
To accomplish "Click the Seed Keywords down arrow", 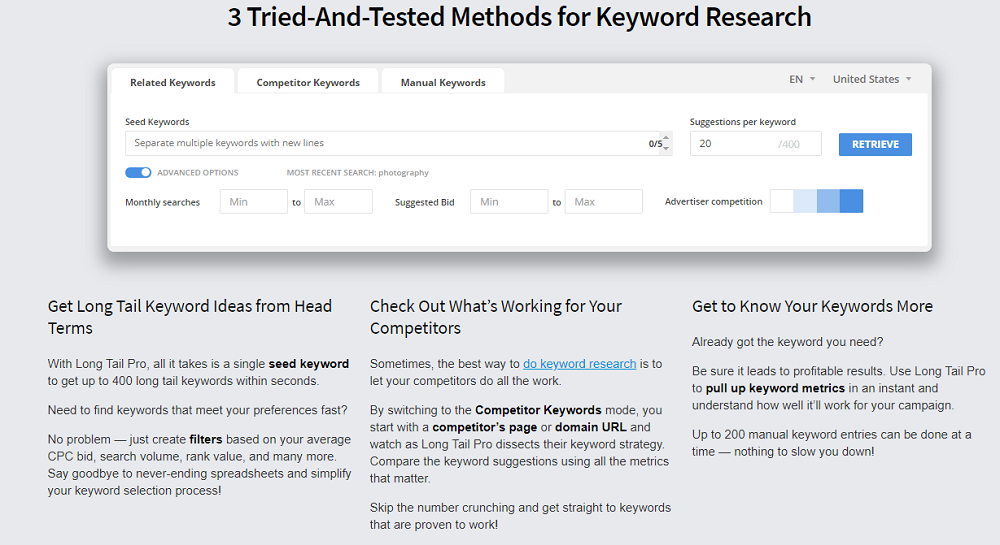I will (x=667, y=148).
